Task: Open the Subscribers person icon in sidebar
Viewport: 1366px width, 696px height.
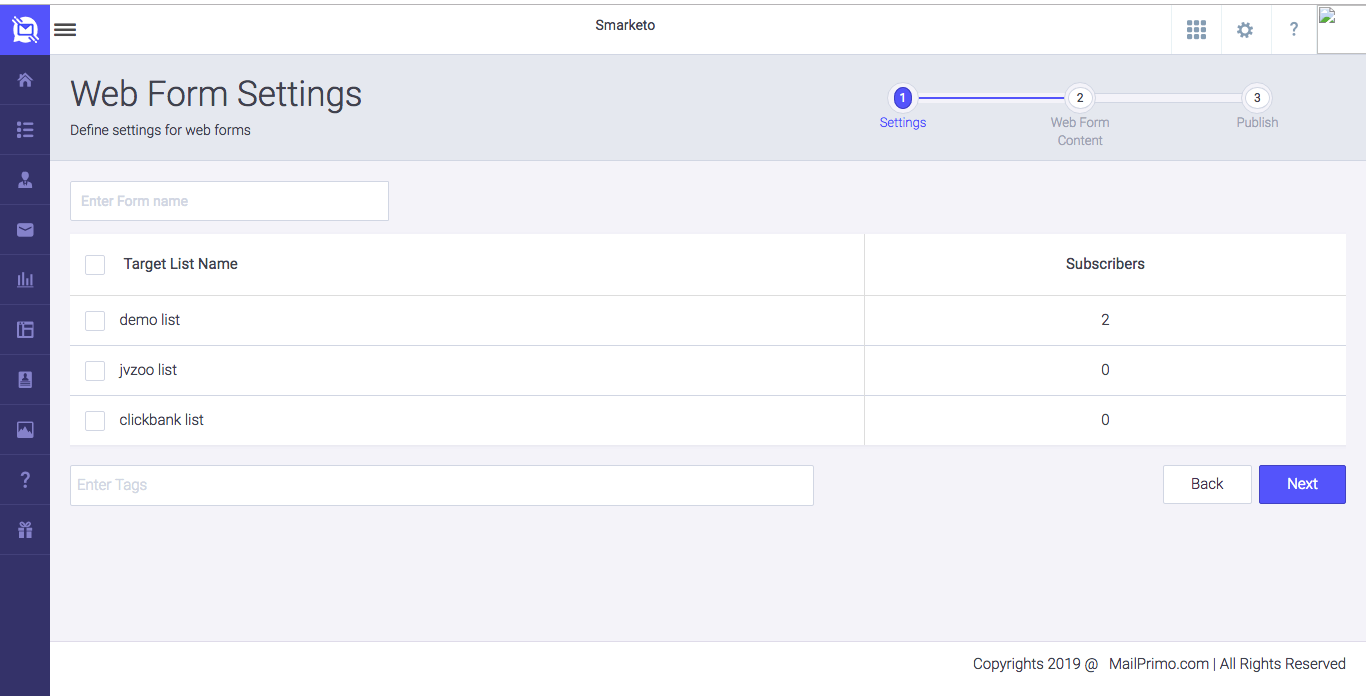Action: pos(25,180)
